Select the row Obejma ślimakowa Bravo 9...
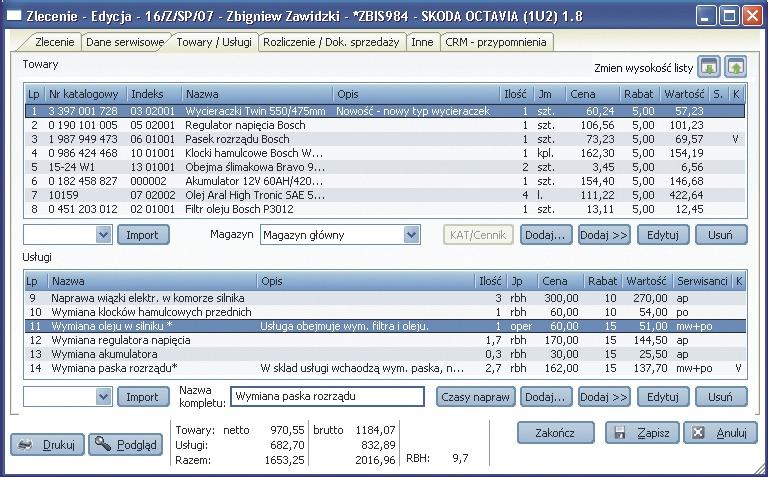Screen dimensions: 768x477 tap(385, 167)
